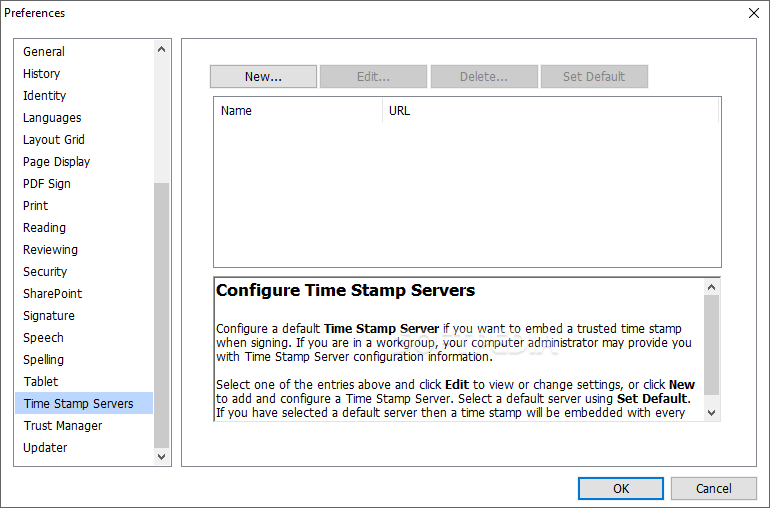This screenshot has width=770, height=508.
Task: Click category list scroll up arrow
Action: [x=162, y=49]
